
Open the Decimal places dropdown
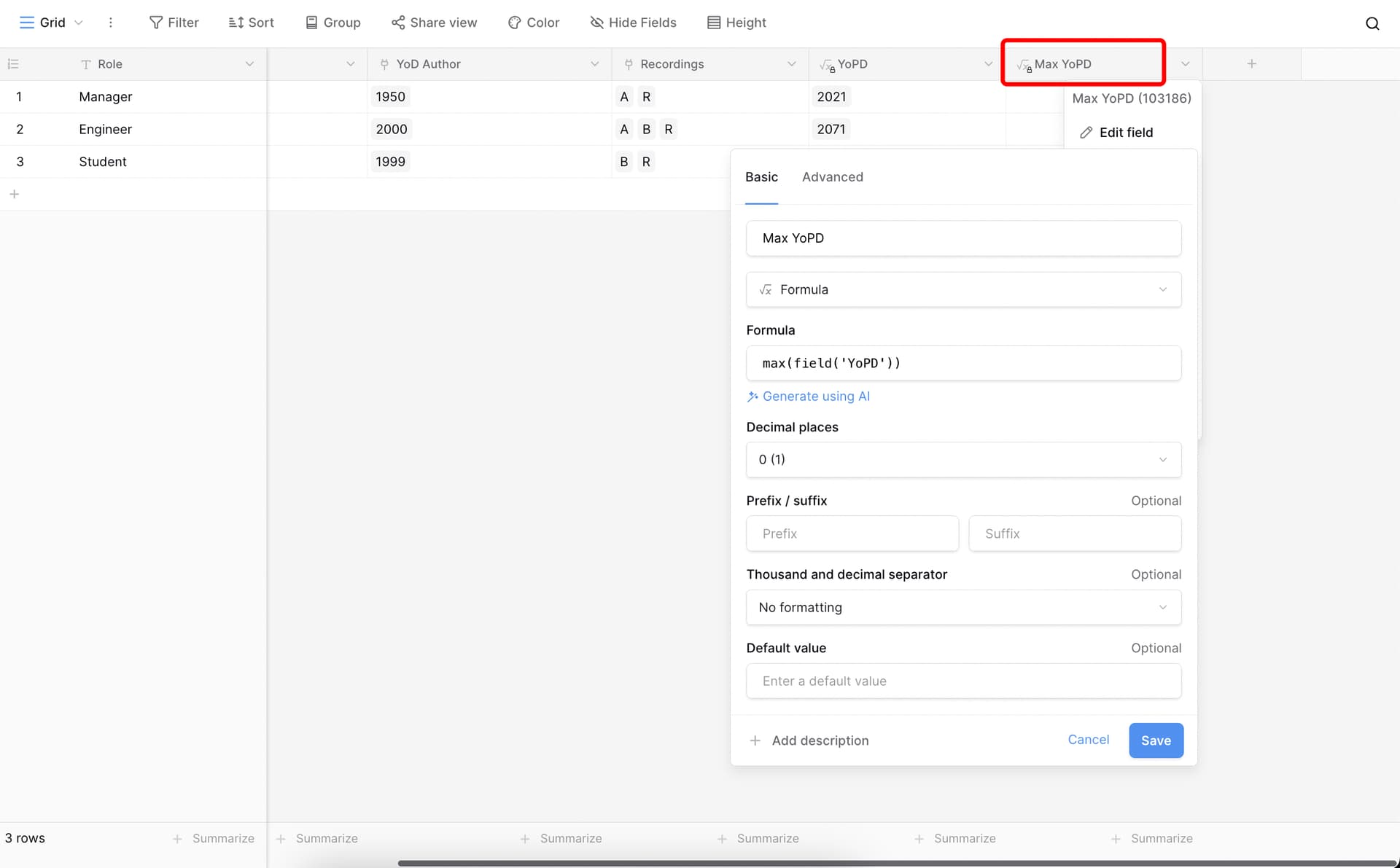tap(963, 460)
